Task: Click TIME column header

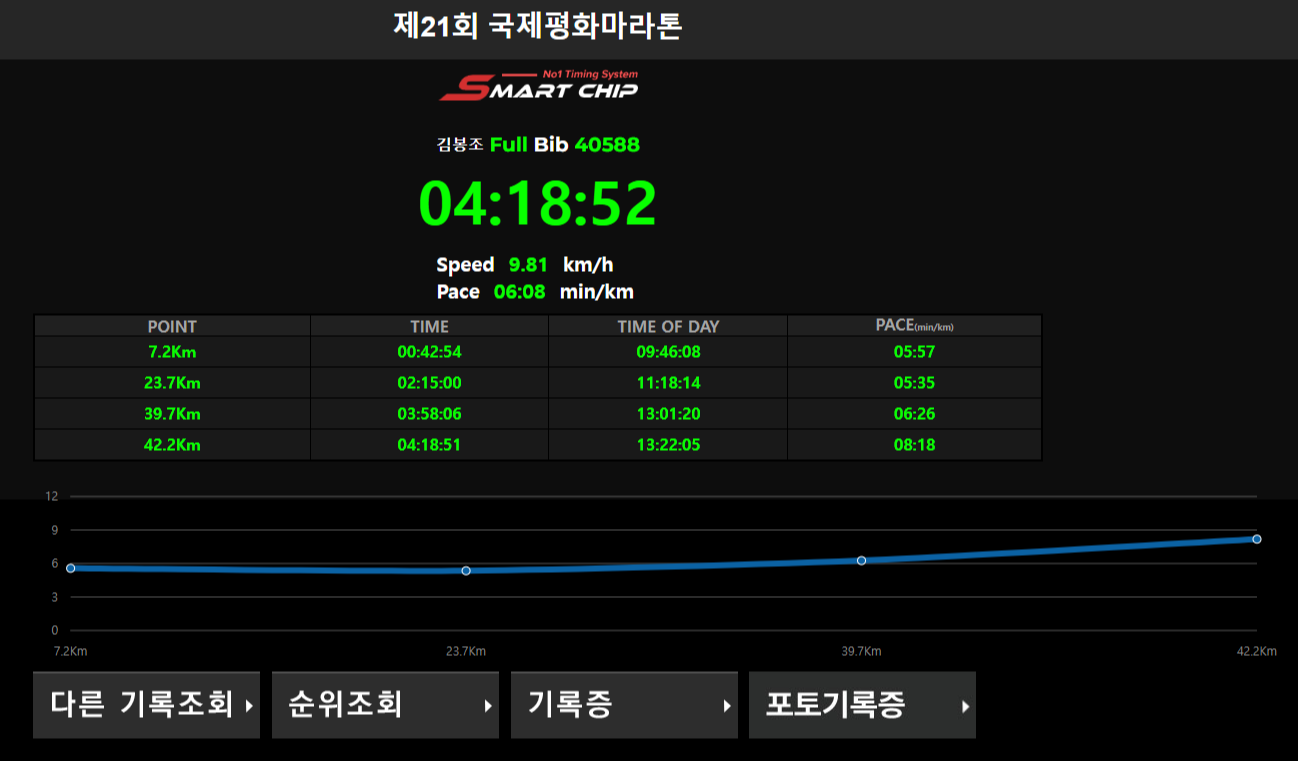Action: pyautogui.click(x=429, y=326)
